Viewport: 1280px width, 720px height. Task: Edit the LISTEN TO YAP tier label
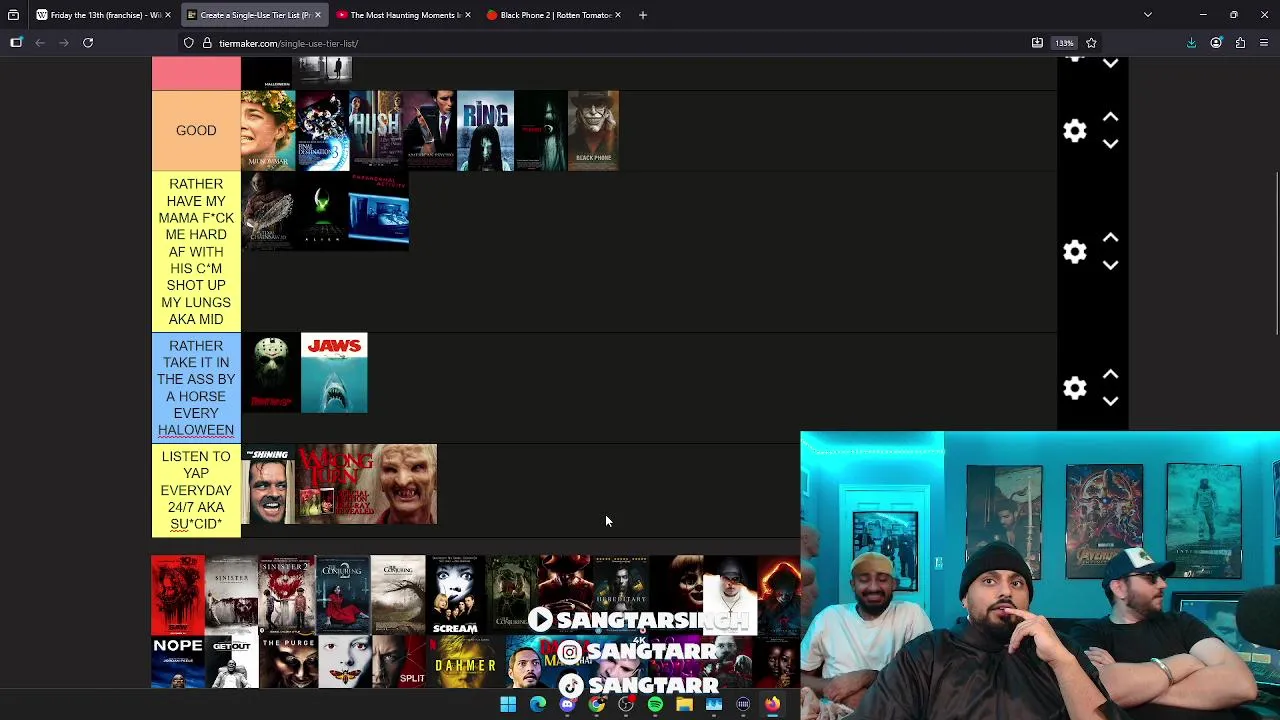click(x=196, y=490)
